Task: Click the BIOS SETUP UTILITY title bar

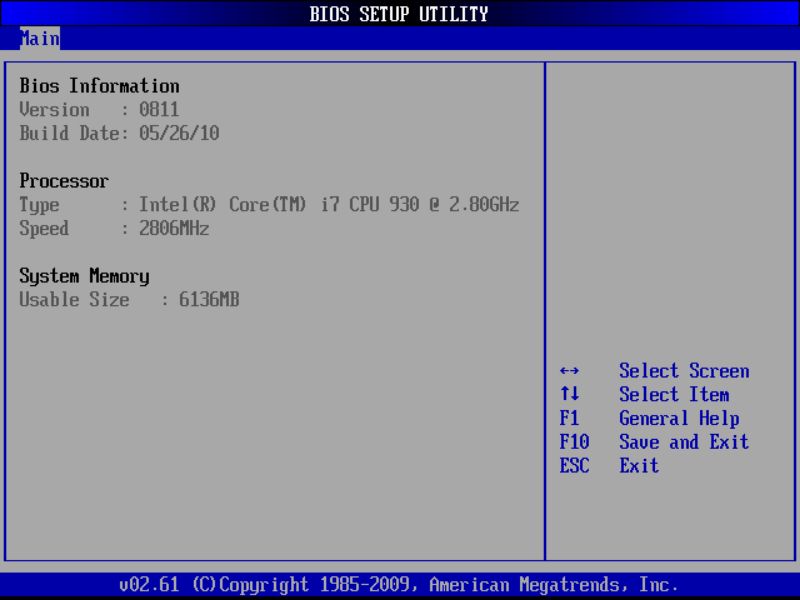Action: point(400,14)
